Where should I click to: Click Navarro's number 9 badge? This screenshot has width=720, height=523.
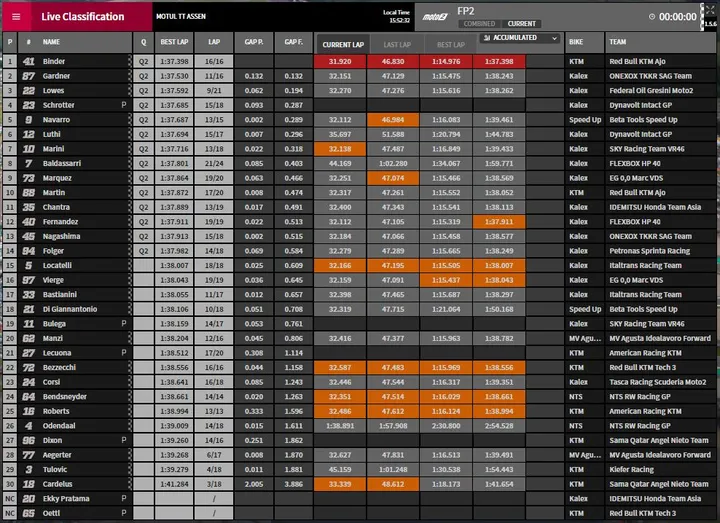(x=28, y=119)
